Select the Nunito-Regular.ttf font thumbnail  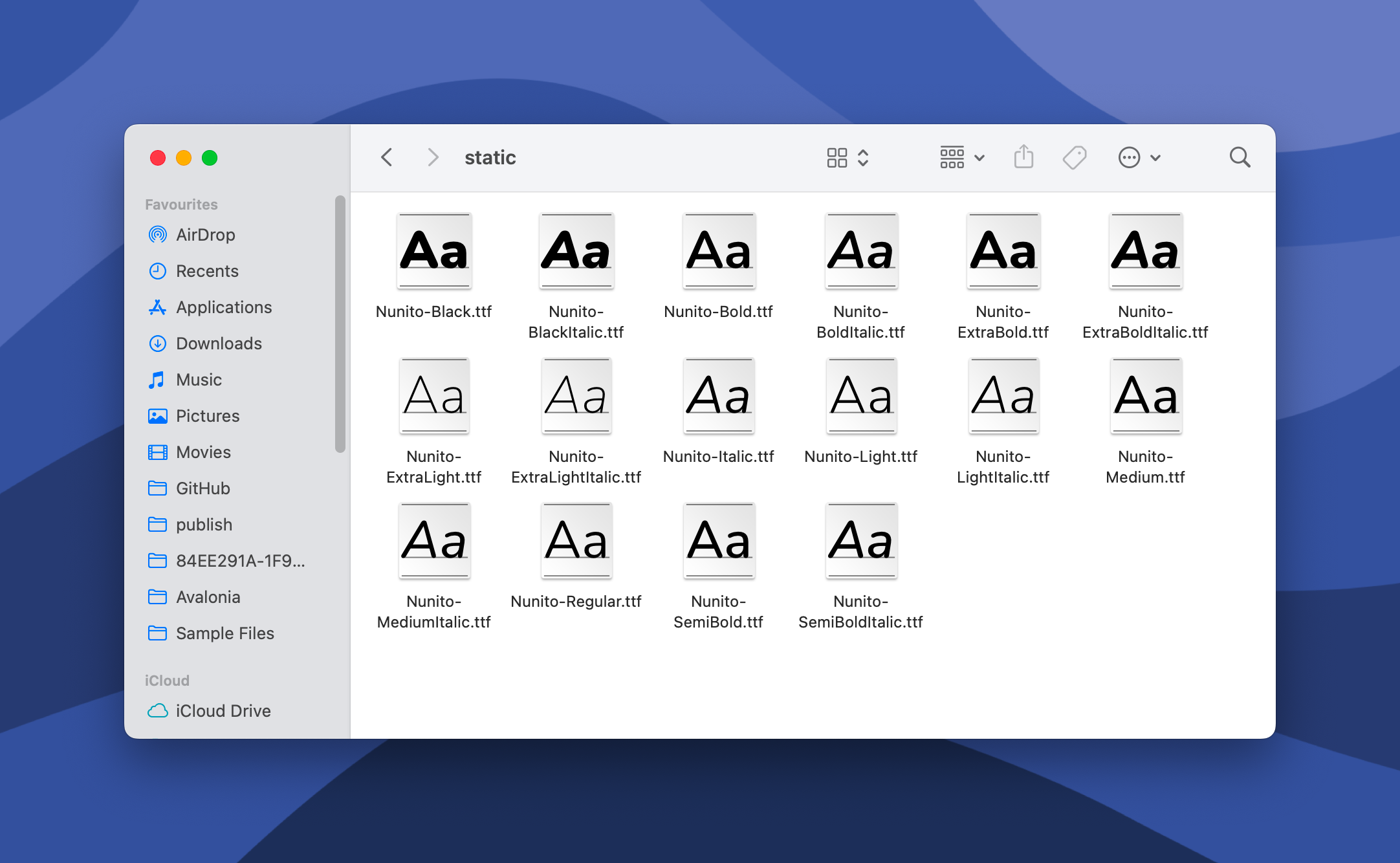pos(576,540)
